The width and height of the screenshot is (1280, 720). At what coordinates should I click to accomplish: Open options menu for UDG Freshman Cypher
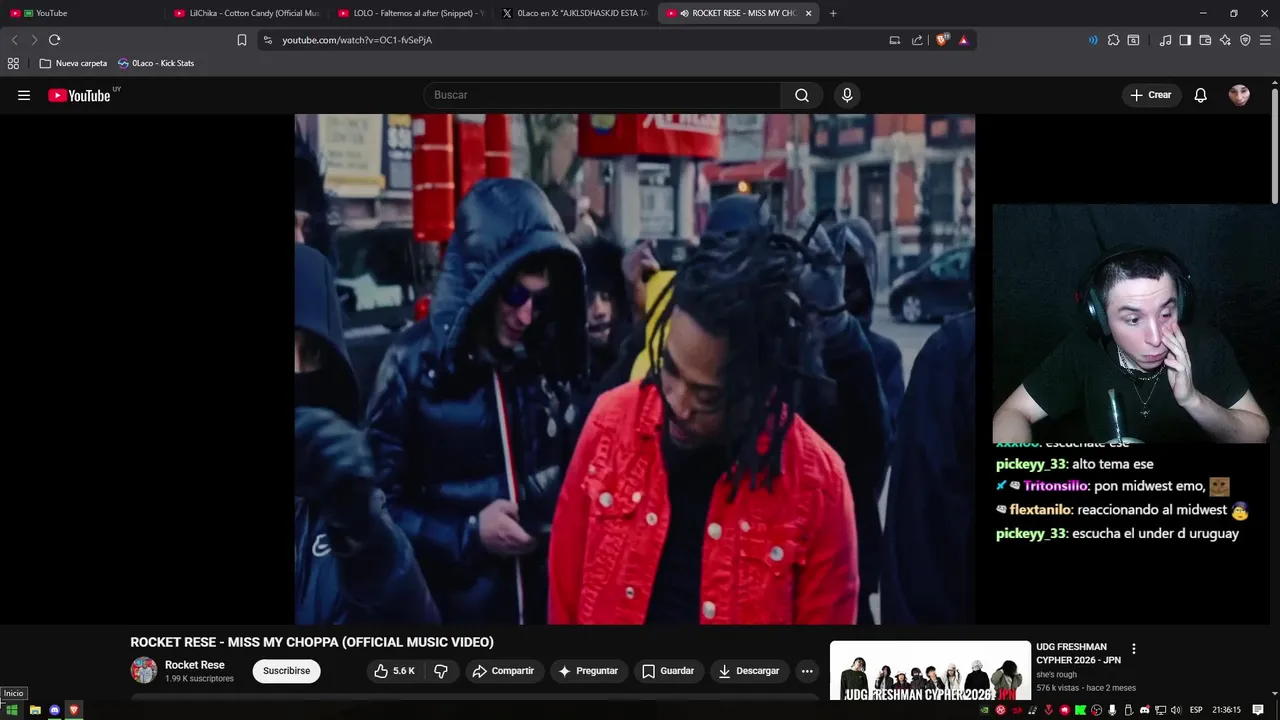tap(1133, 649)
